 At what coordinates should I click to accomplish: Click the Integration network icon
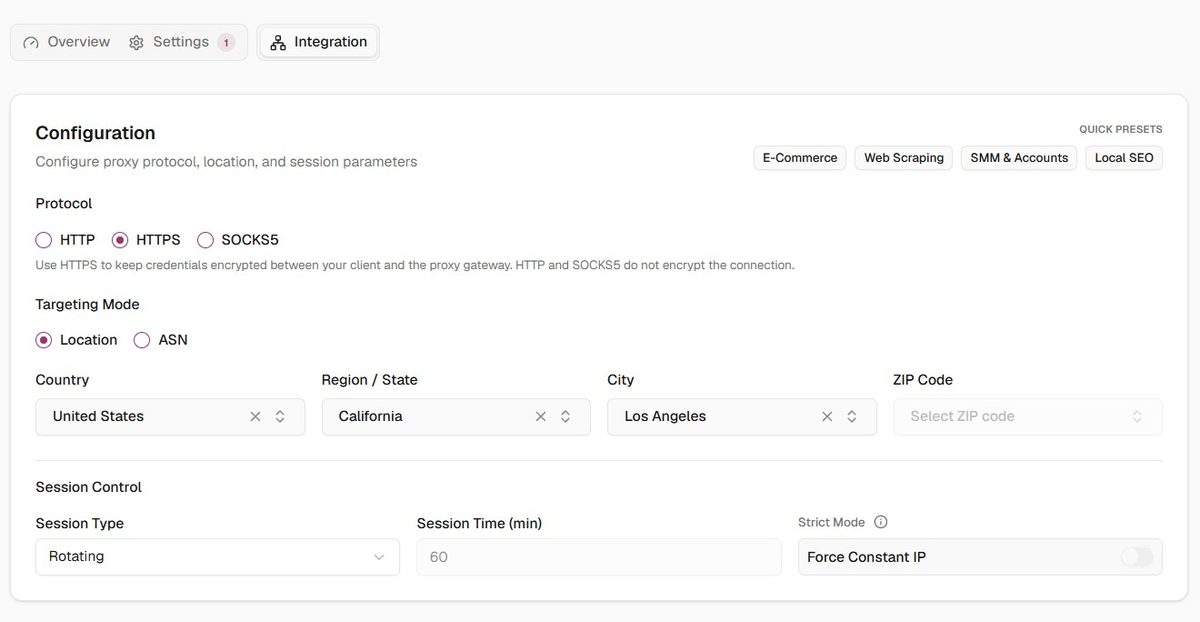coord(278,43)
